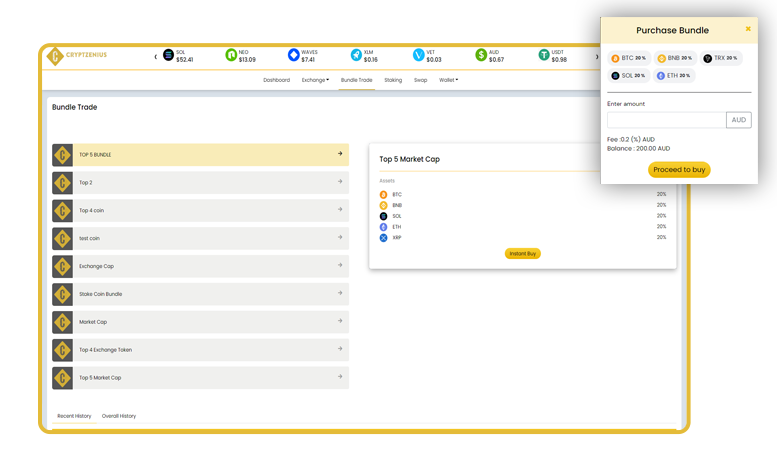Open the Wallet dropdown menu

pyautogui.click(x=448, y=80)
